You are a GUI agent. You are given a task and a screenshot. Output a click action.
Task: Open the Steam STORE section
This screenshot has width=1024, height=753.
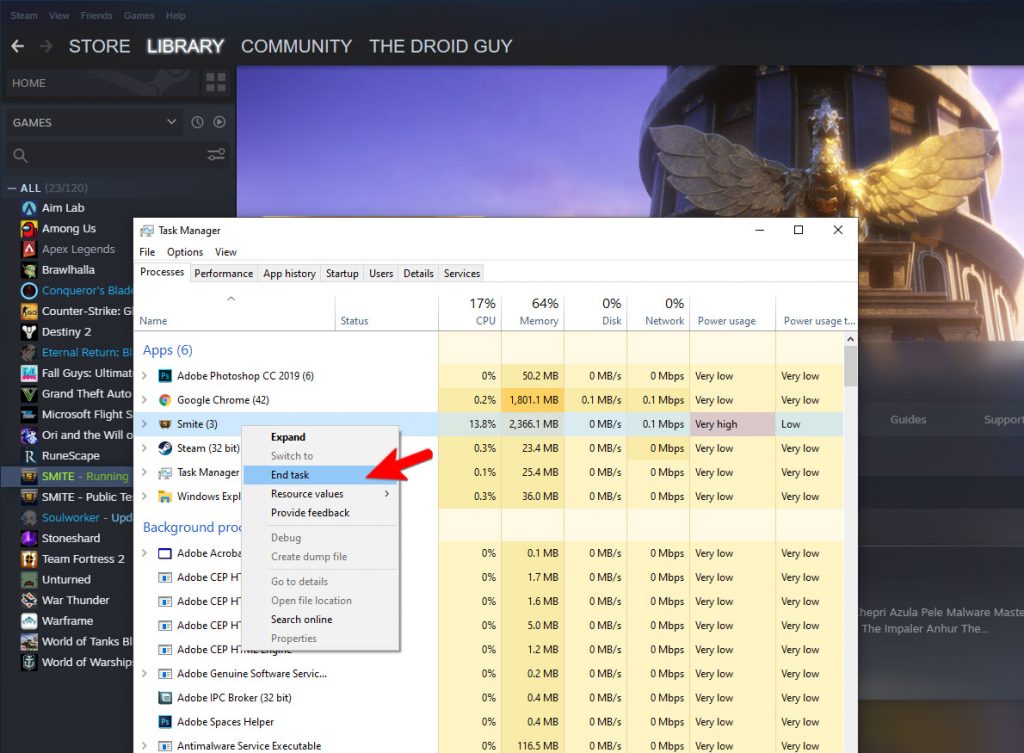point(99,46)
